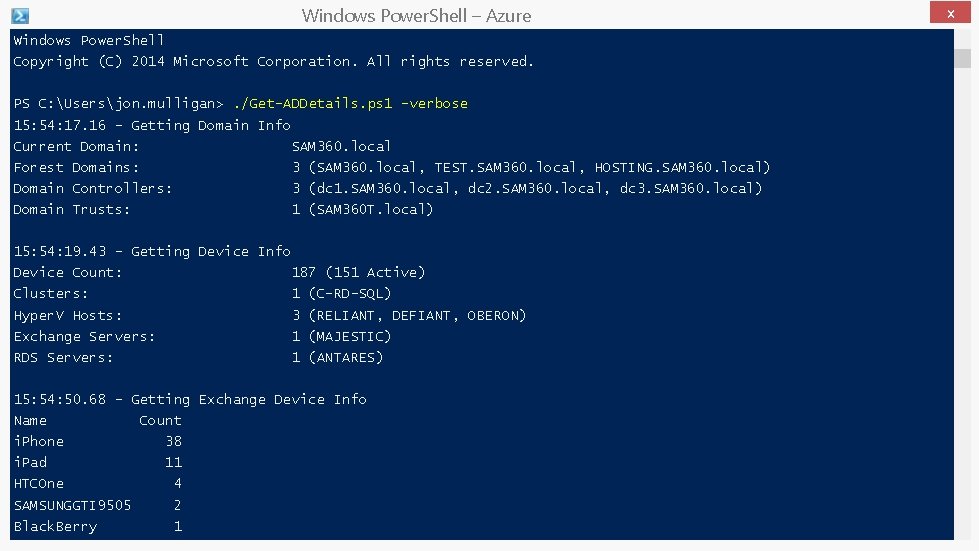Click the 15:54:50.68 timestamp text
The image size is (979, 551).
pos(60,399)
